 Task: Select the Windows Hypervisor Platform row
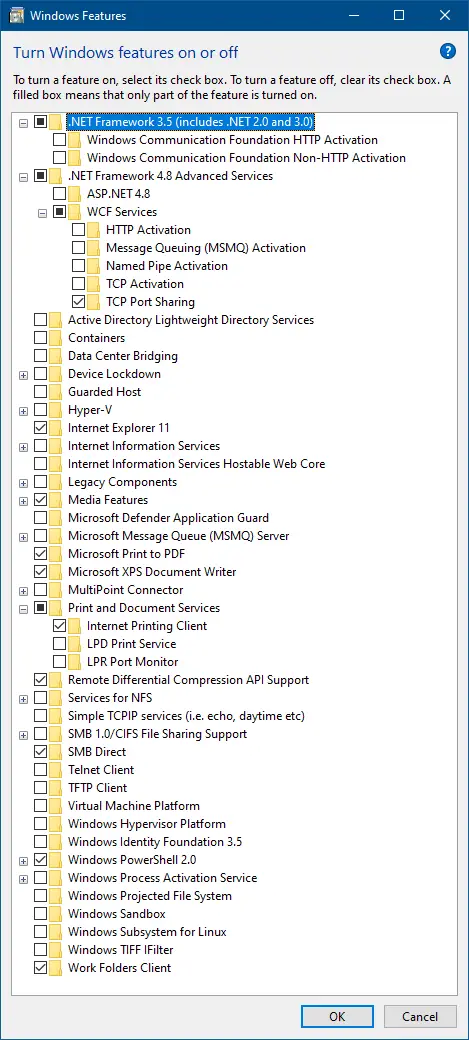(x=147, y=824)
